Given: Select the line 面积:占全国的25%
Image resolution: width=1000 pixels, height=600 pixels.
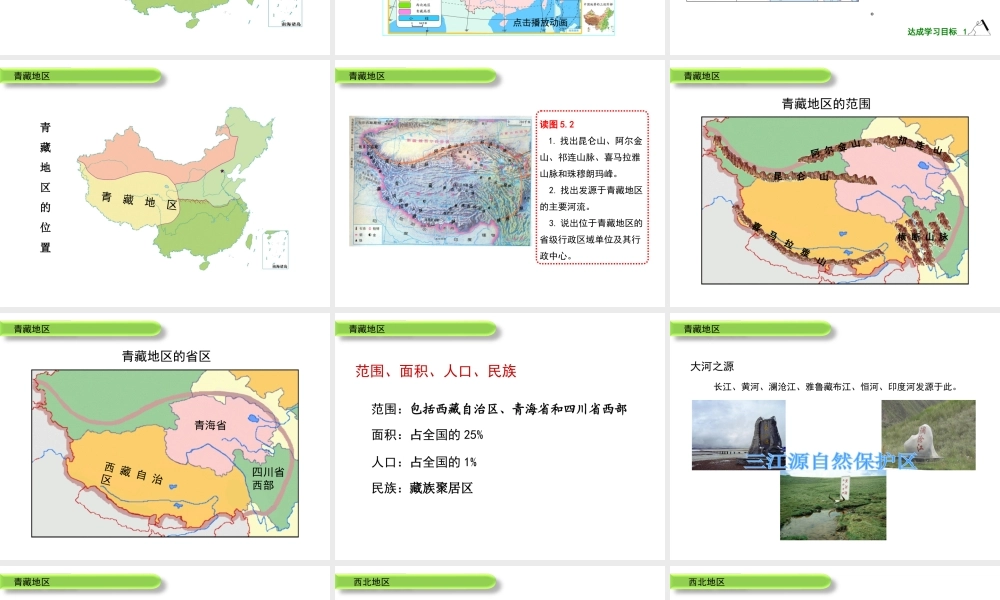Looking at the screenshot, I should pyautogui.click(x=427, y=435).
